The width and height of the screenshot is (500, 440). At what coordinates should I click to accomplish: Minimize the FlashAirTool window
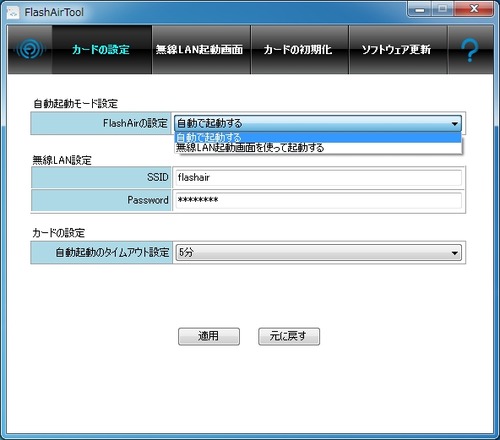(x=419, y=10)
